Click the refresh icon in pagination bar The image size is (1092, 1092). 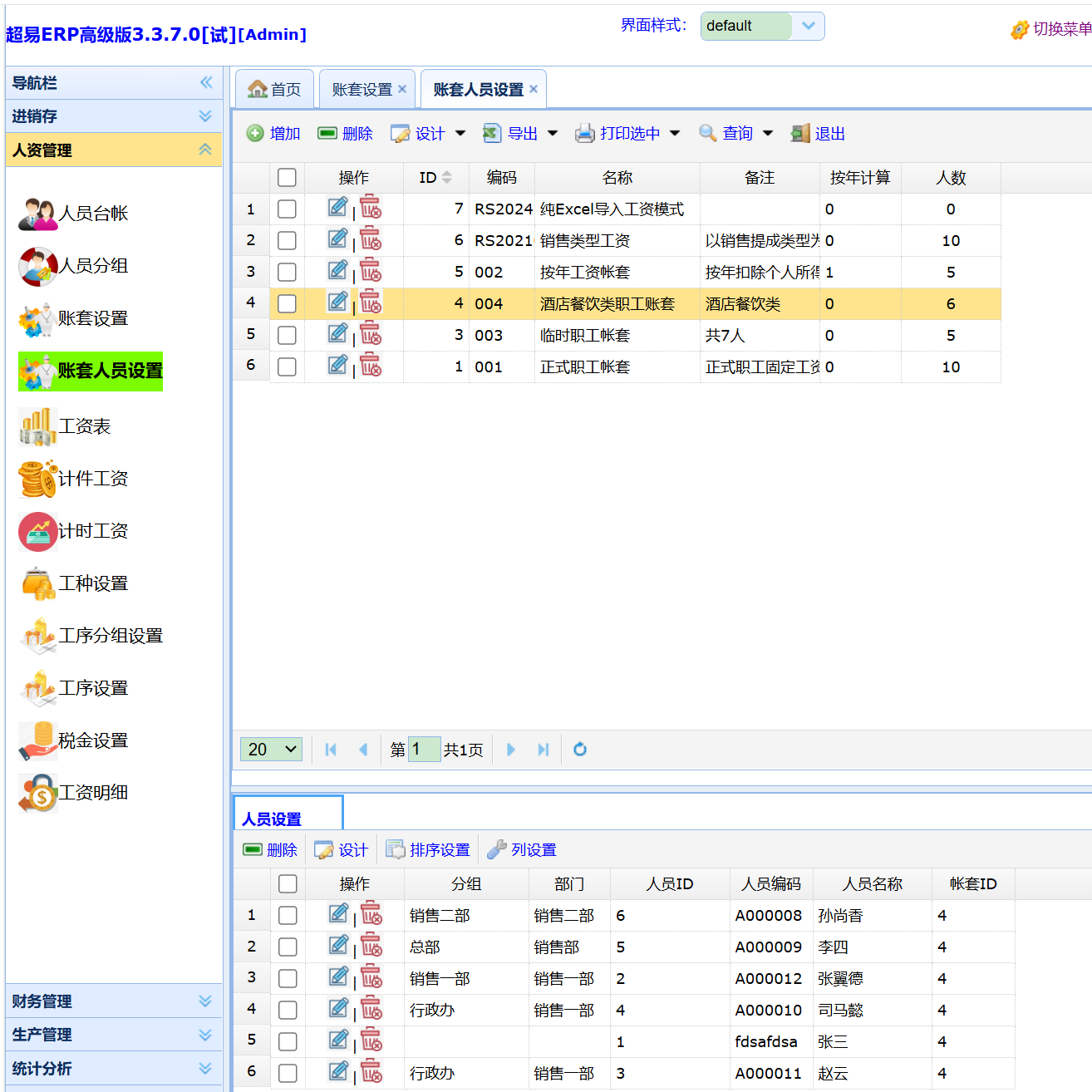pyautogui.click(x=580, y=750)
